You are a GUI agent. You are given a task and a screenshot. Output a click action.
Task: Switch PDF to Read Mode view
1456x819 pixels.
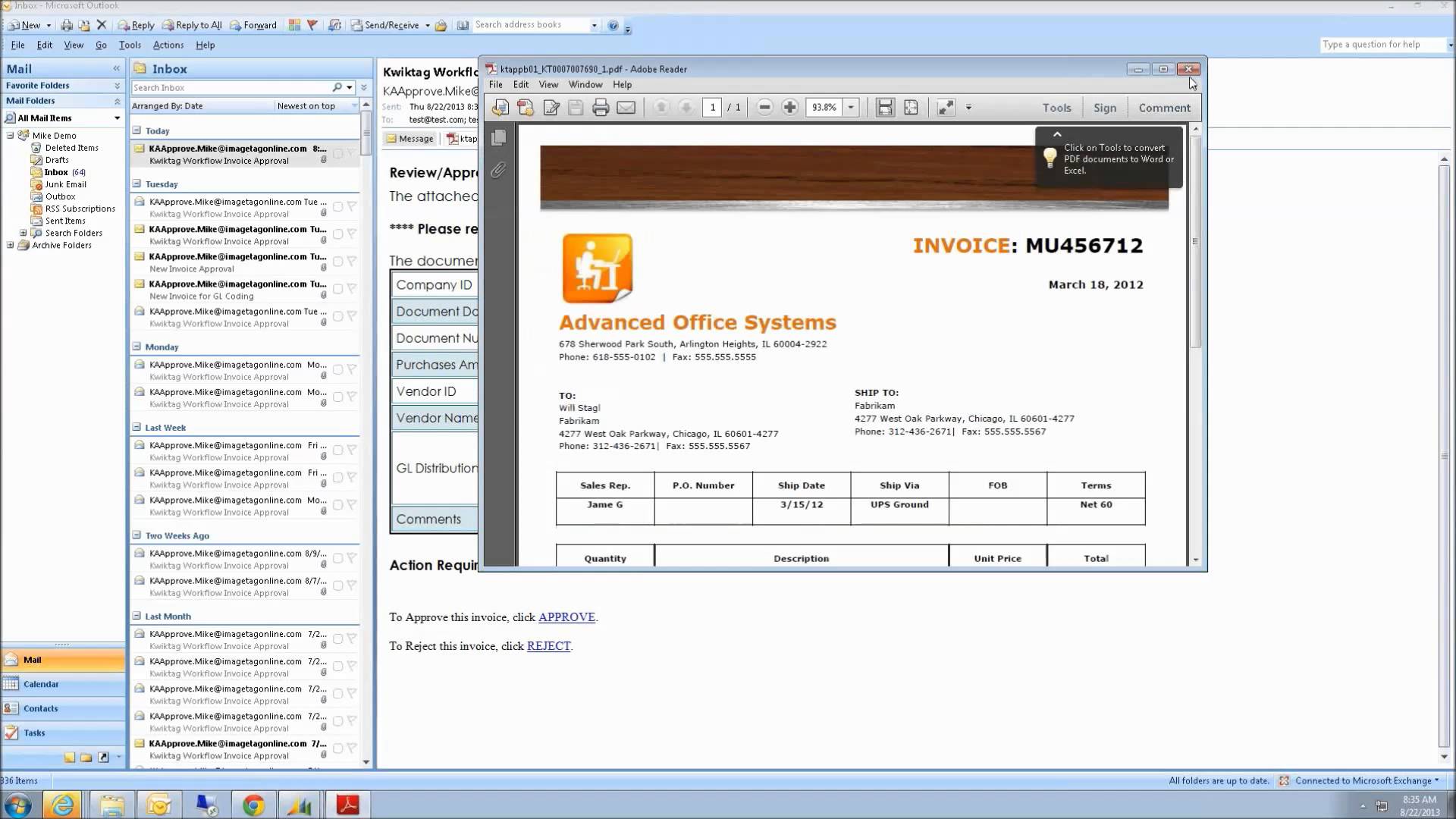click(x=946, y=108)
